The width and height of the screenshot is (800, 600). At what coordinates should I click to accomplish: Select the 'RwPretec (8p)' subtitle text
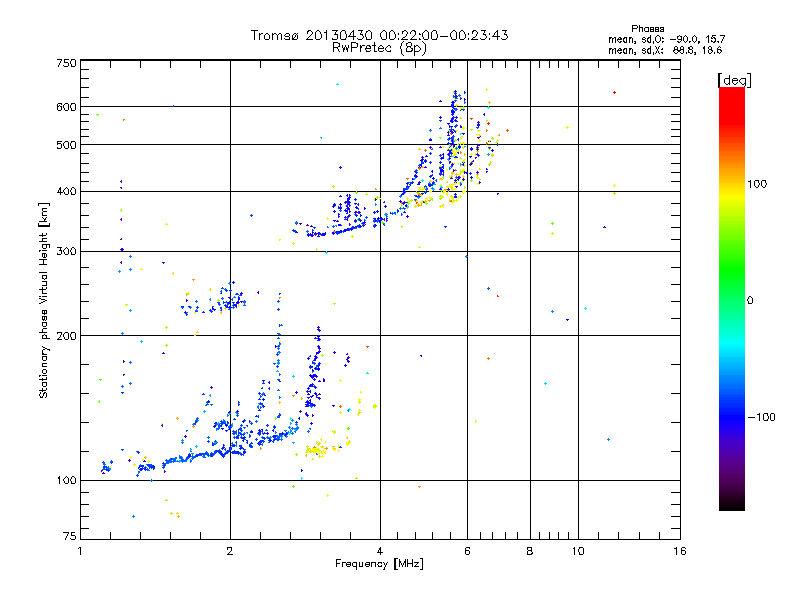pyautogui.click(x=379, y=48)
